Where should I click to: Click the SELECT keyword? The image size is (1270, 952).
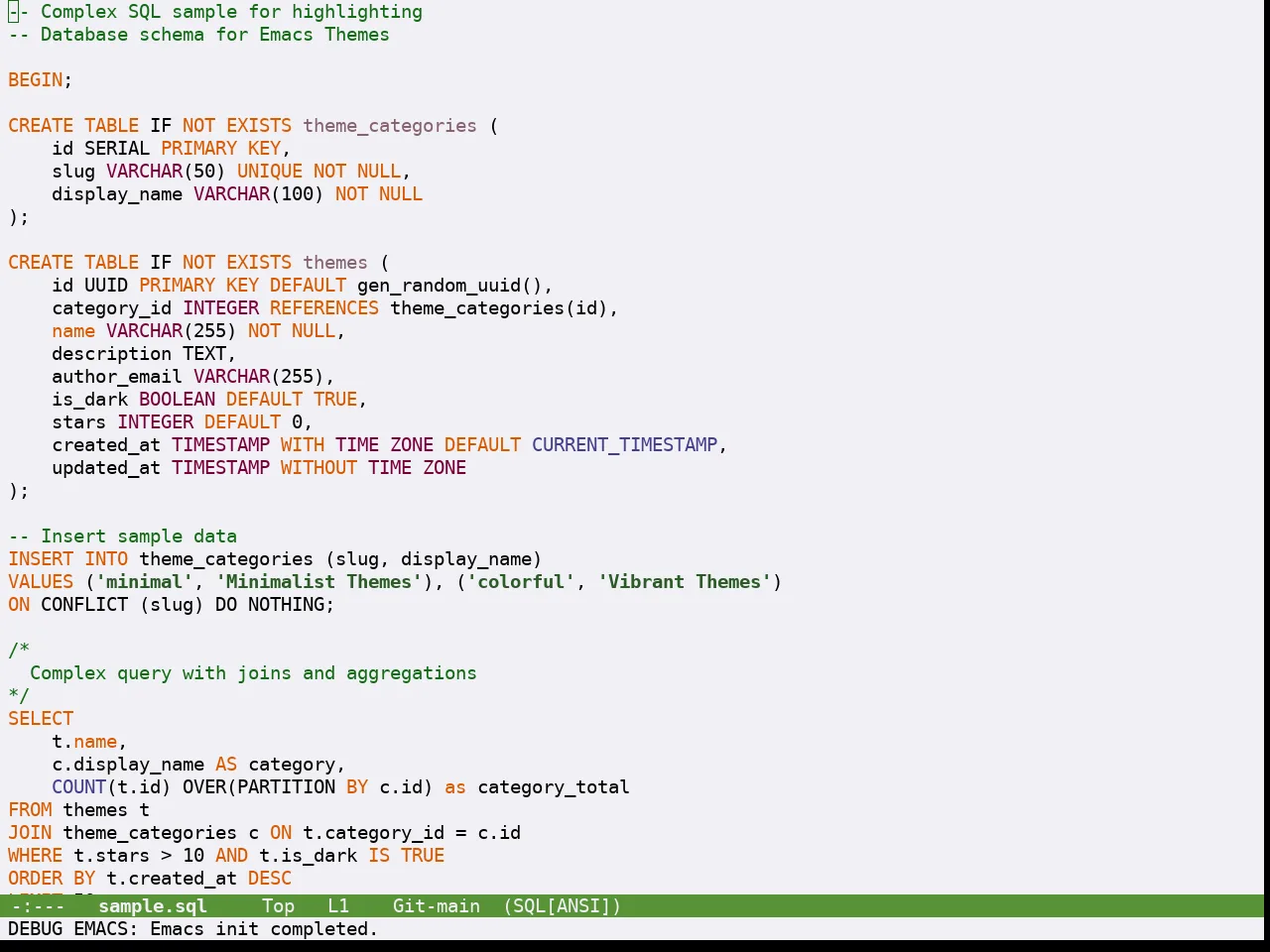click(x=41, y=719)
